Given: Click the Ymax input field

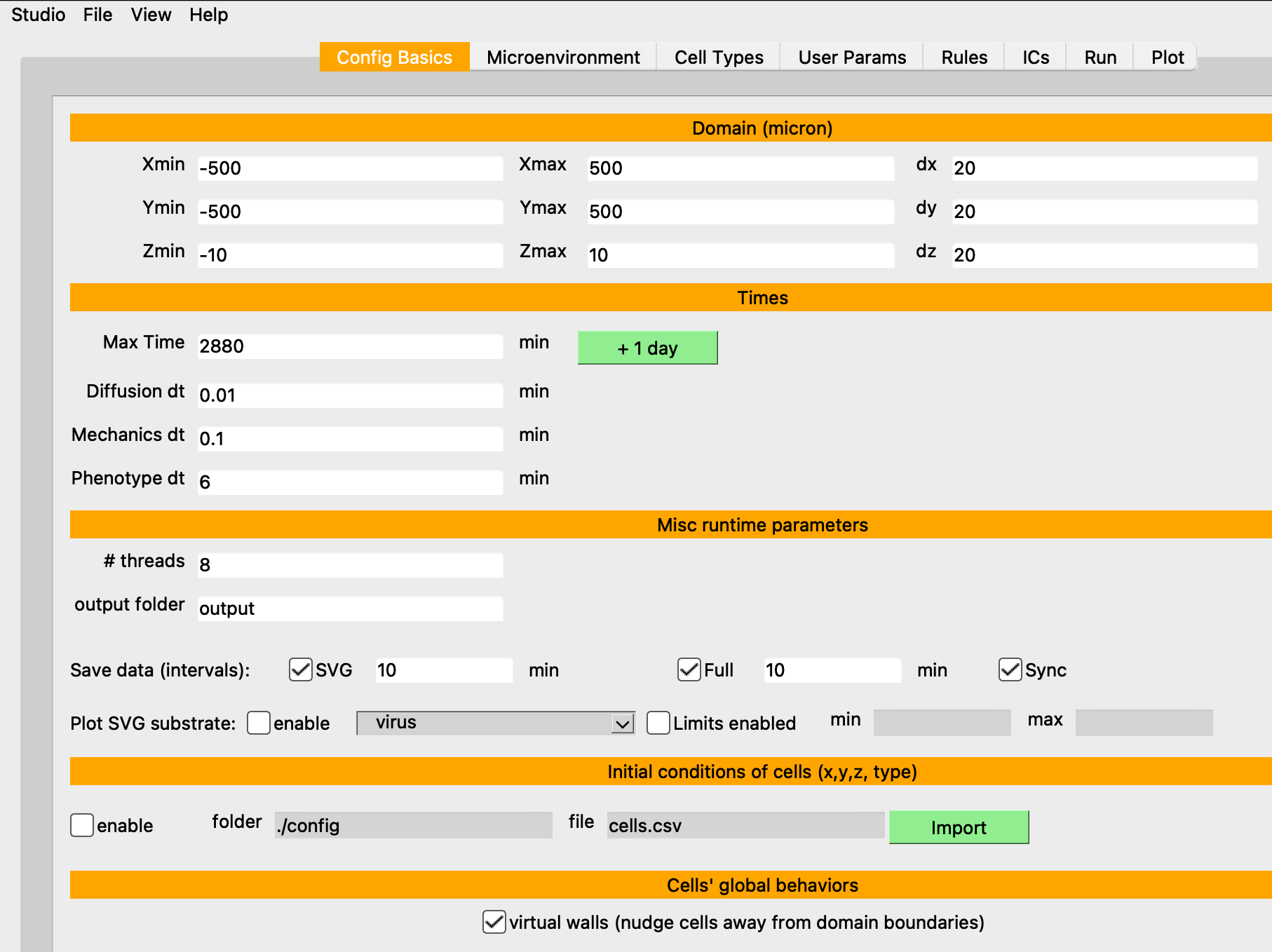Looking at the screenshot, I should point(740,212).
